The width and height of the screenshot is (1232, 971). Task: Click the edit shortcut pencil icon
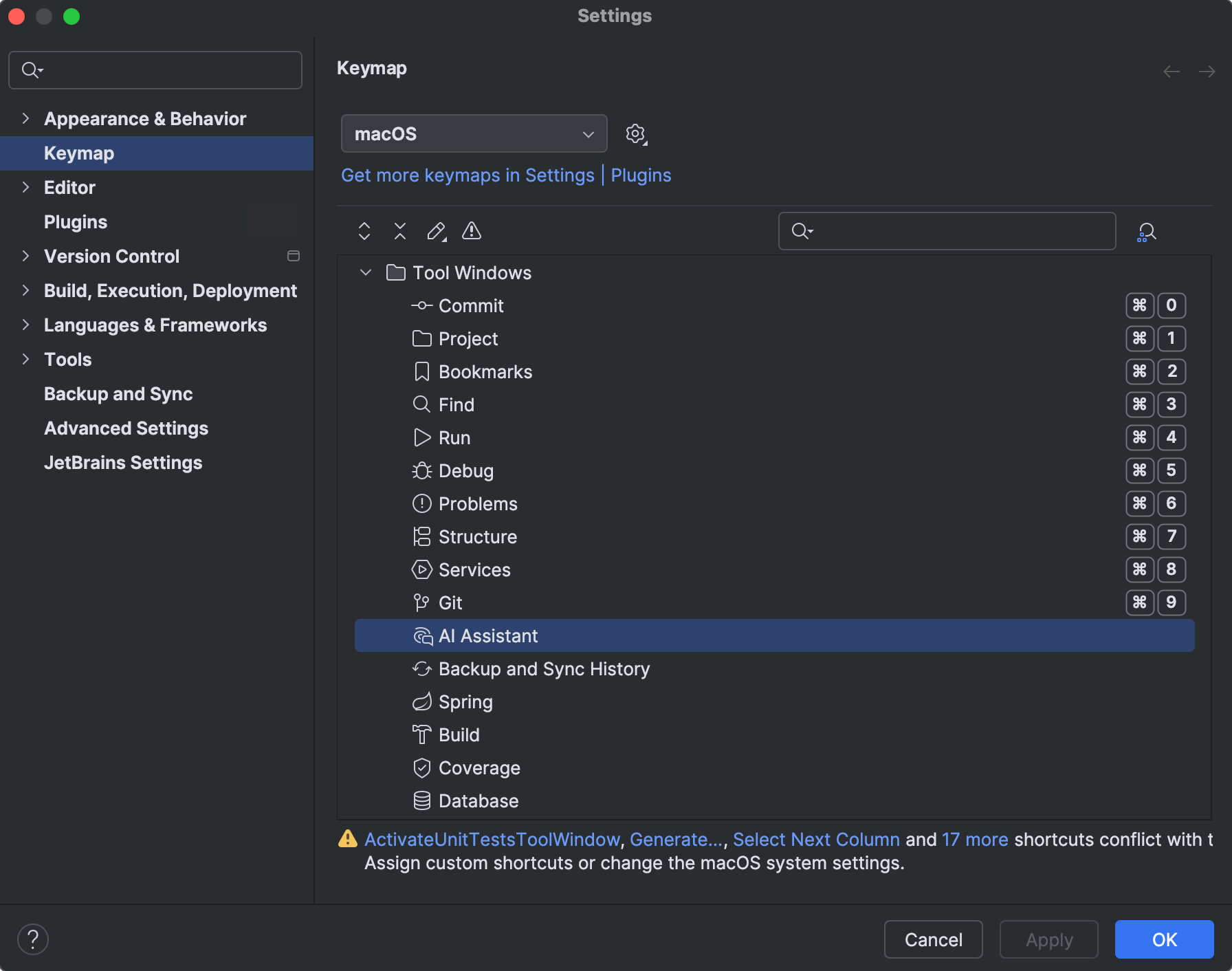(x=436, y=231)
